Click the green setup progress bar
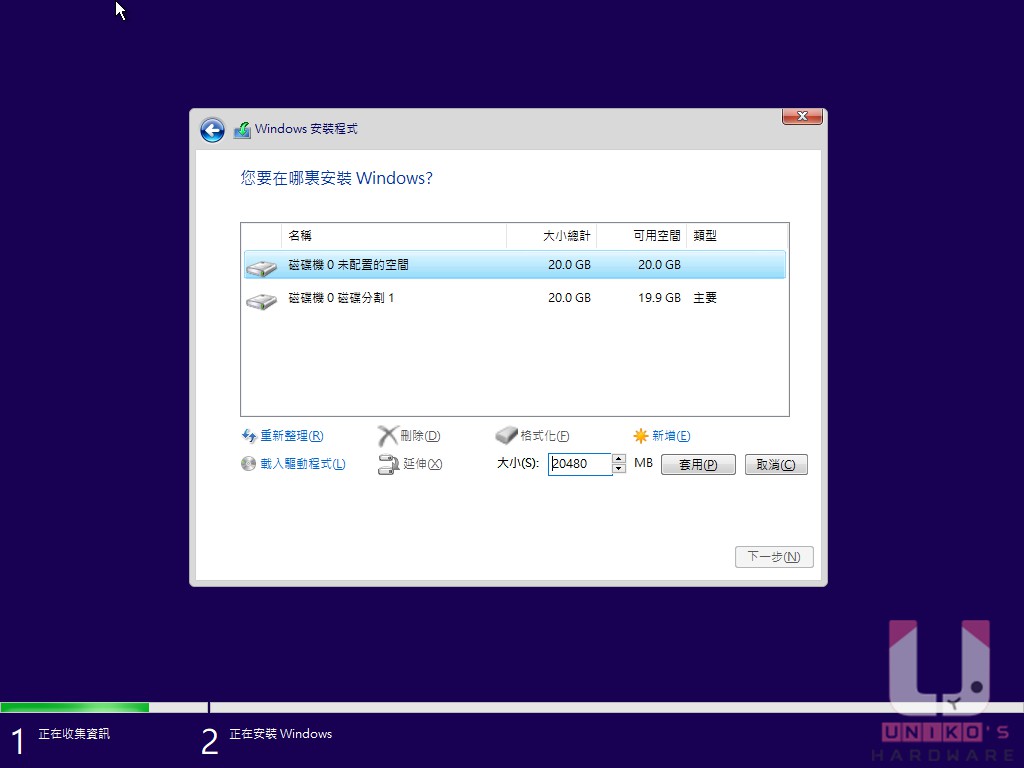The width and height of the screenshot is (1024, 768). (x=74, y=707)
